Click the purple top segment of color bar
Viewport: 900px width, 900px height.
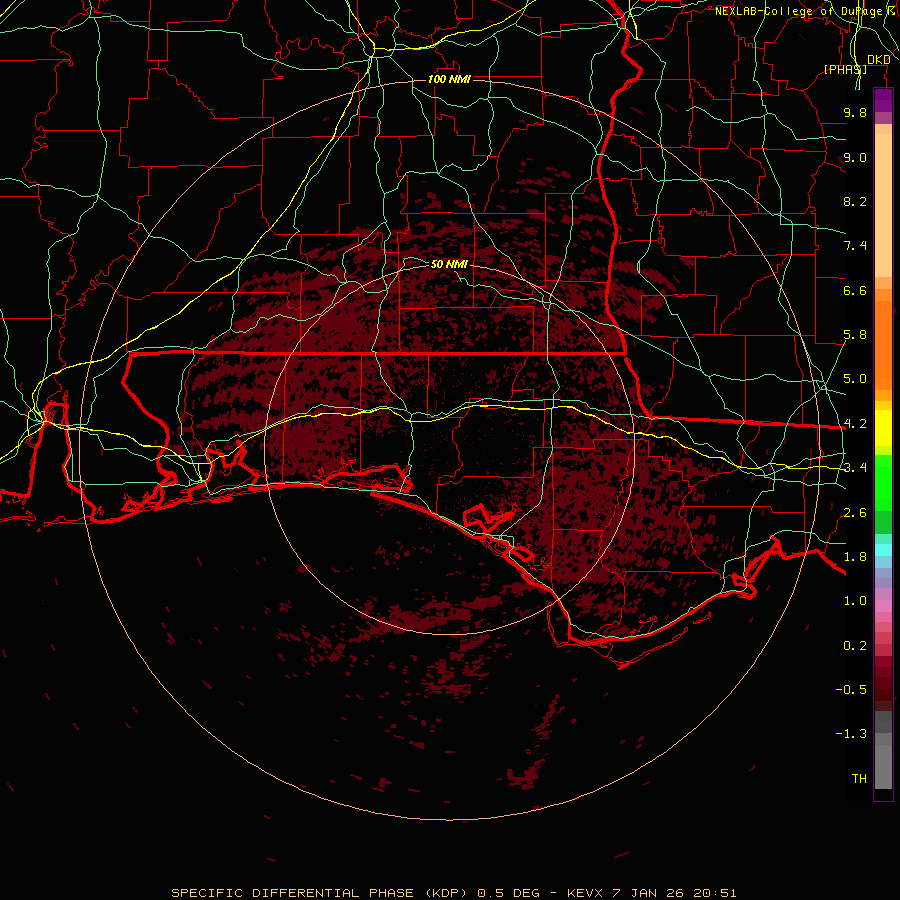(x=883, y=100)
